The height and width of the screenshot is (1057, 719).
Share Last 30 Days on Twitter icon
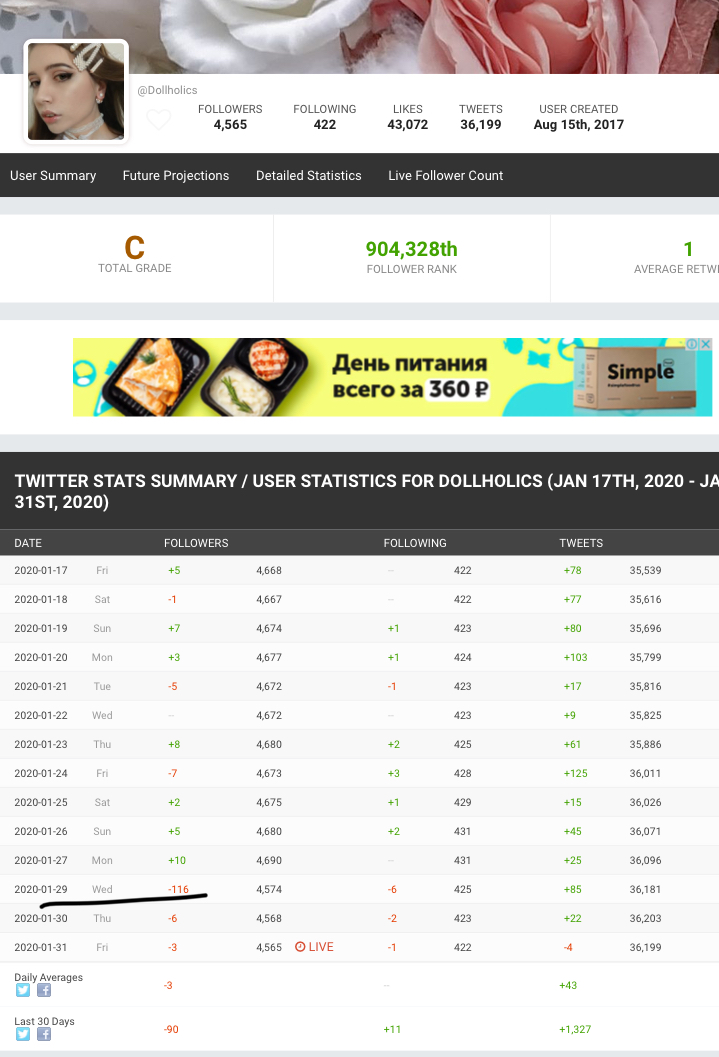[23, 1034]
